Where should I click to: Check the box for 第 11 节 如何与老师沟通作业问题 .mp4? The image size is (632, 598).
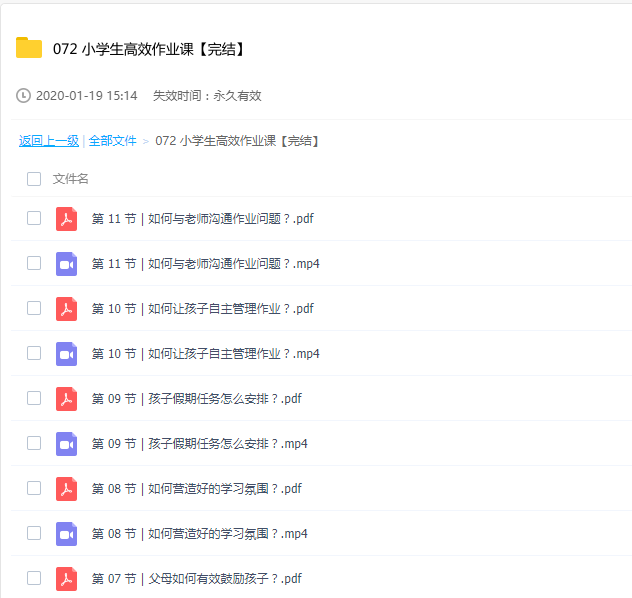coord(34,263)
